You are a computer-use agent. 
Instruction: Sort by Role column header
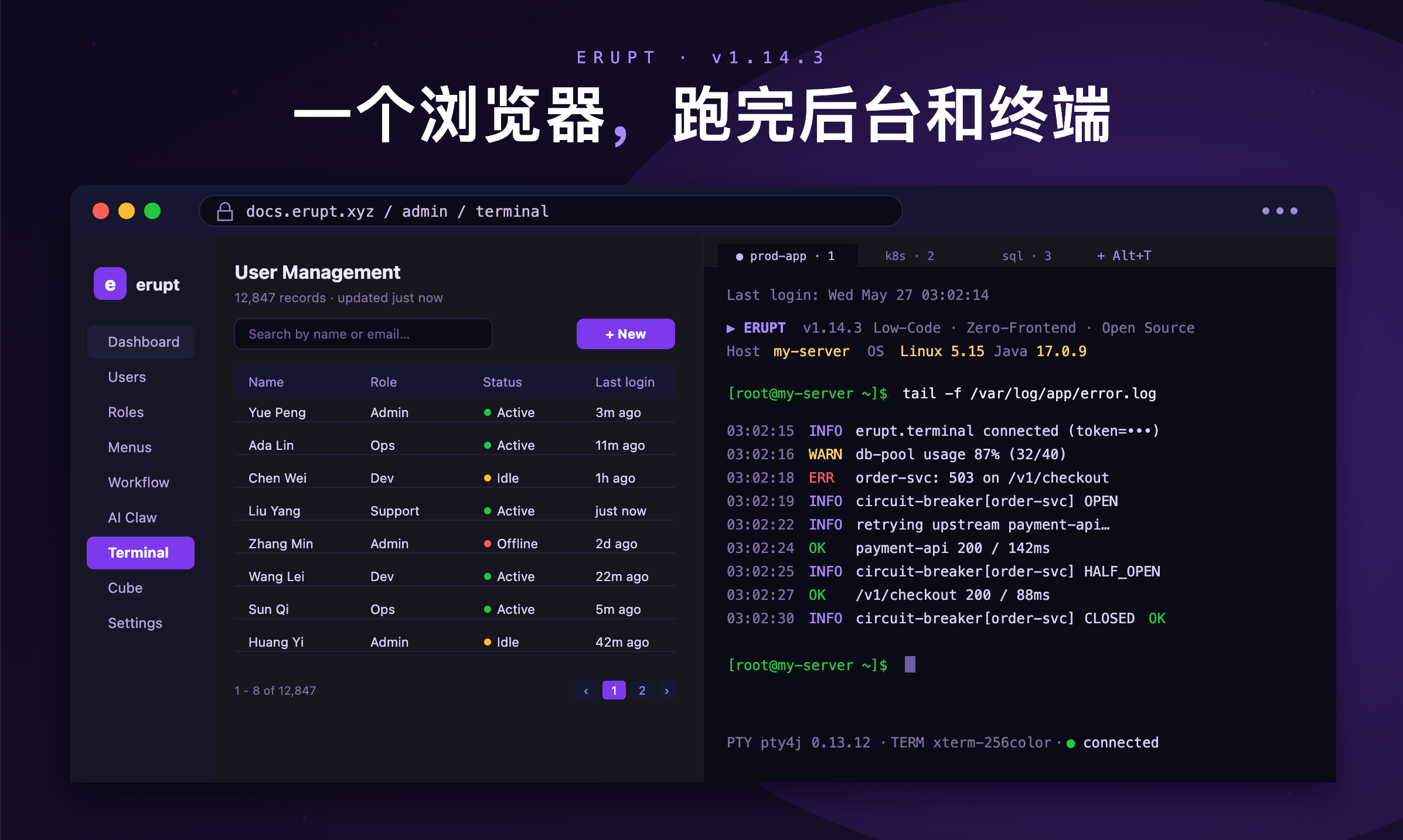(x=384, y=382)
